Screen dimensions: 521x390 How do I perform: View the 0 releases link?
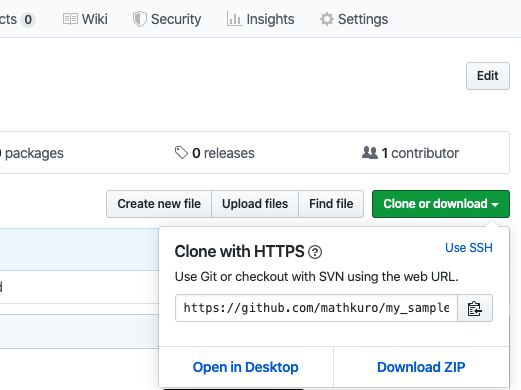215,153
